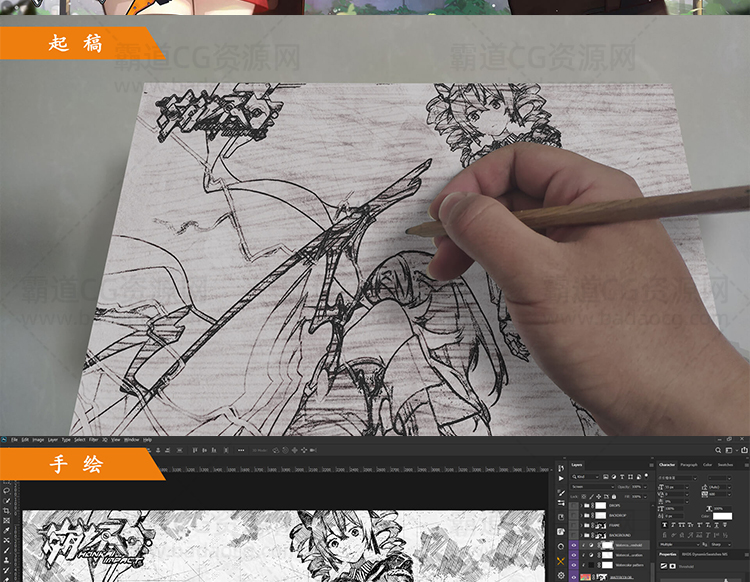Click the 3D slide icon
Screen dimensions: 750x582
click(304, 450)
